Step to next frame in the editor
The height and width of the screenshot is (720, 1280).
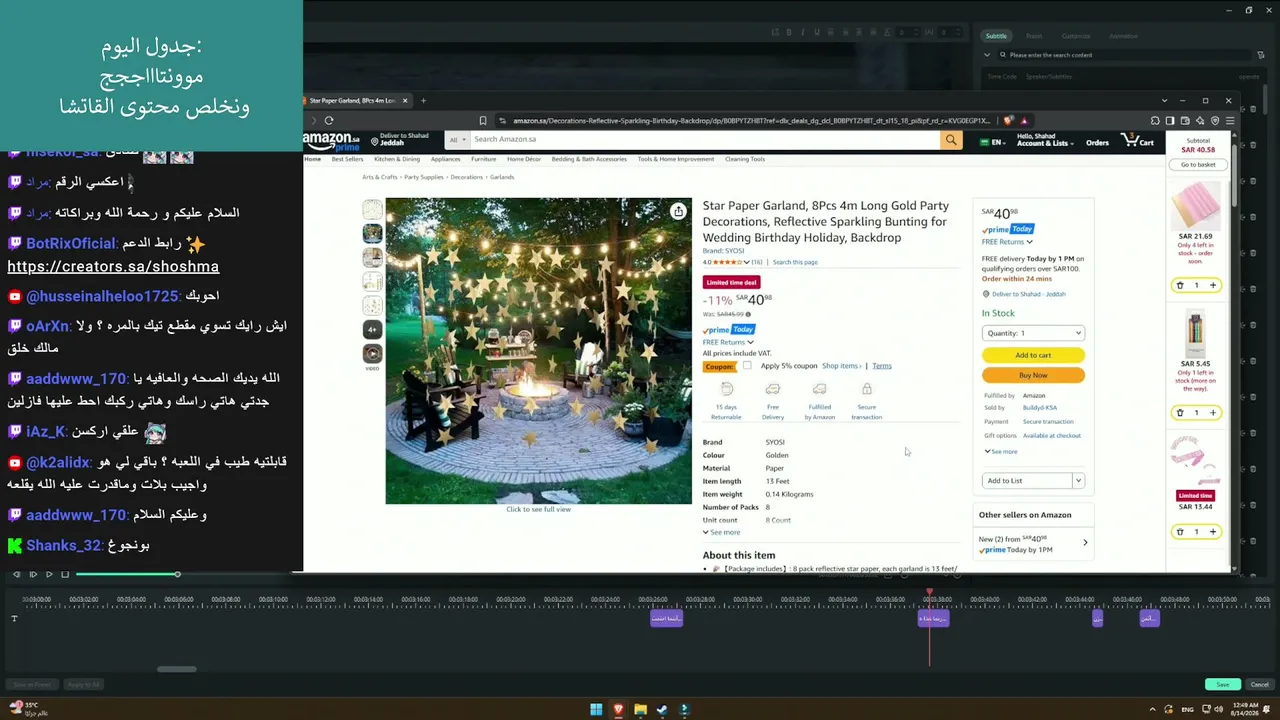point(33,574)
